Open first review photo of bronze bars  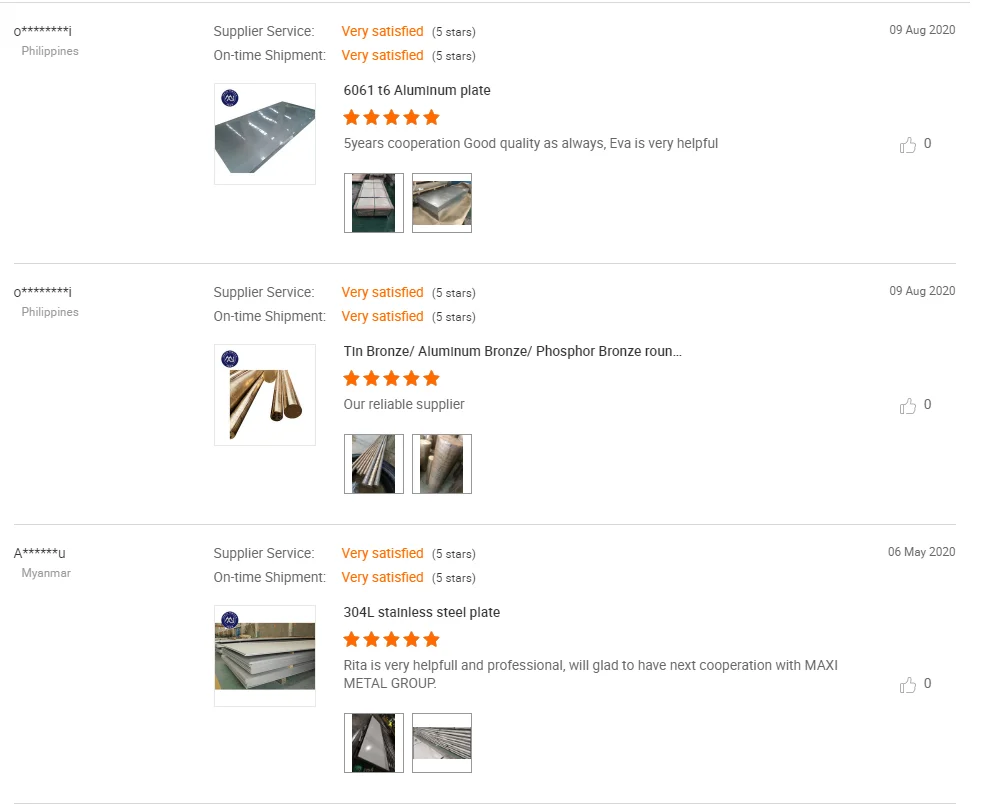374,464
